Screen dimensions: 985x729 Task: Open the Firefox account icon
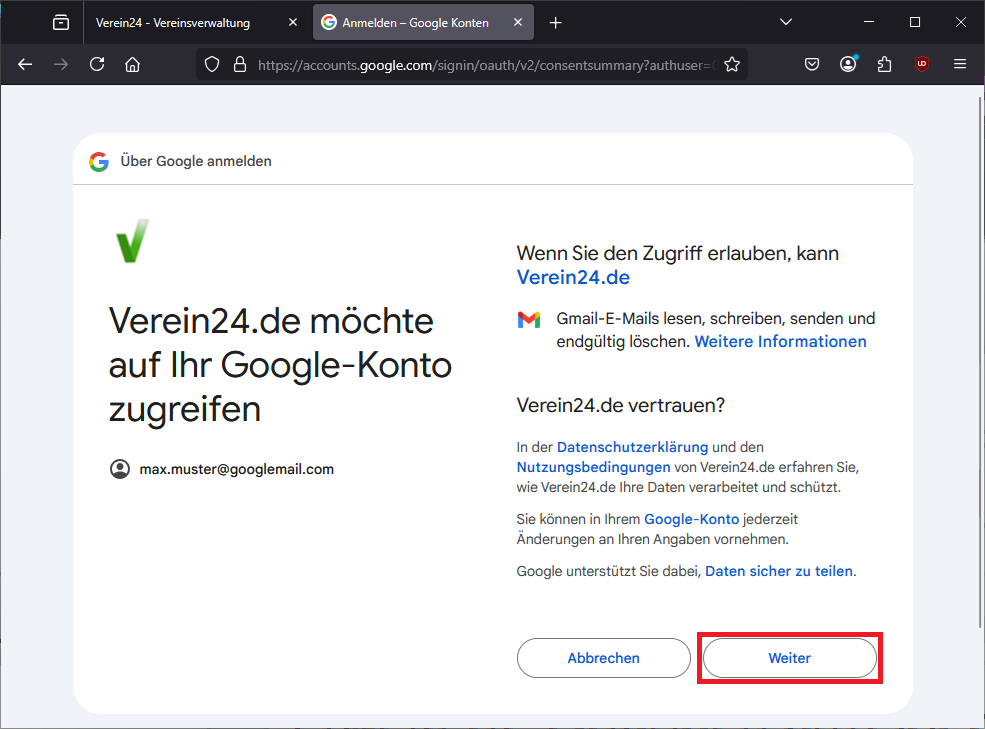848,64
